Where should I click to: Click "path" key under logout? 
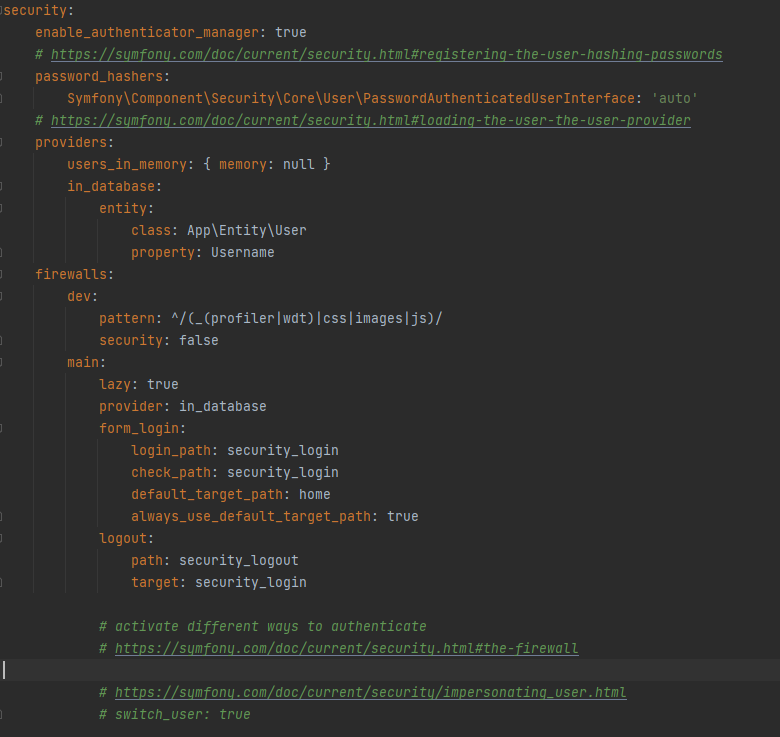pyautogui.click(x=147, y=560)
